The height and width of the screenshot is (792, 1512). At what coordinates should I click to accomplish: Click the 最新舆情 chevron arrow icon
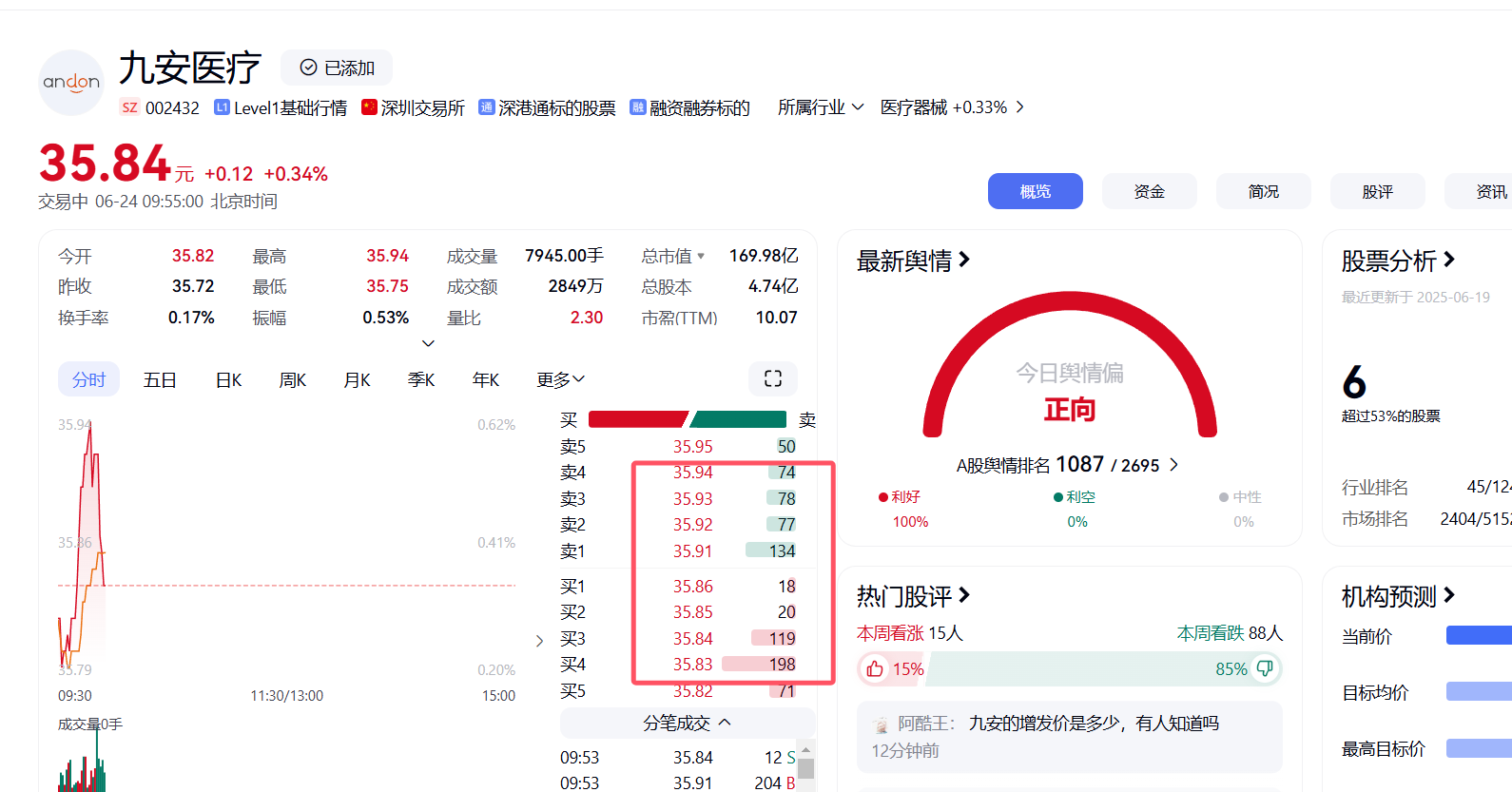[x=964, y=259]
